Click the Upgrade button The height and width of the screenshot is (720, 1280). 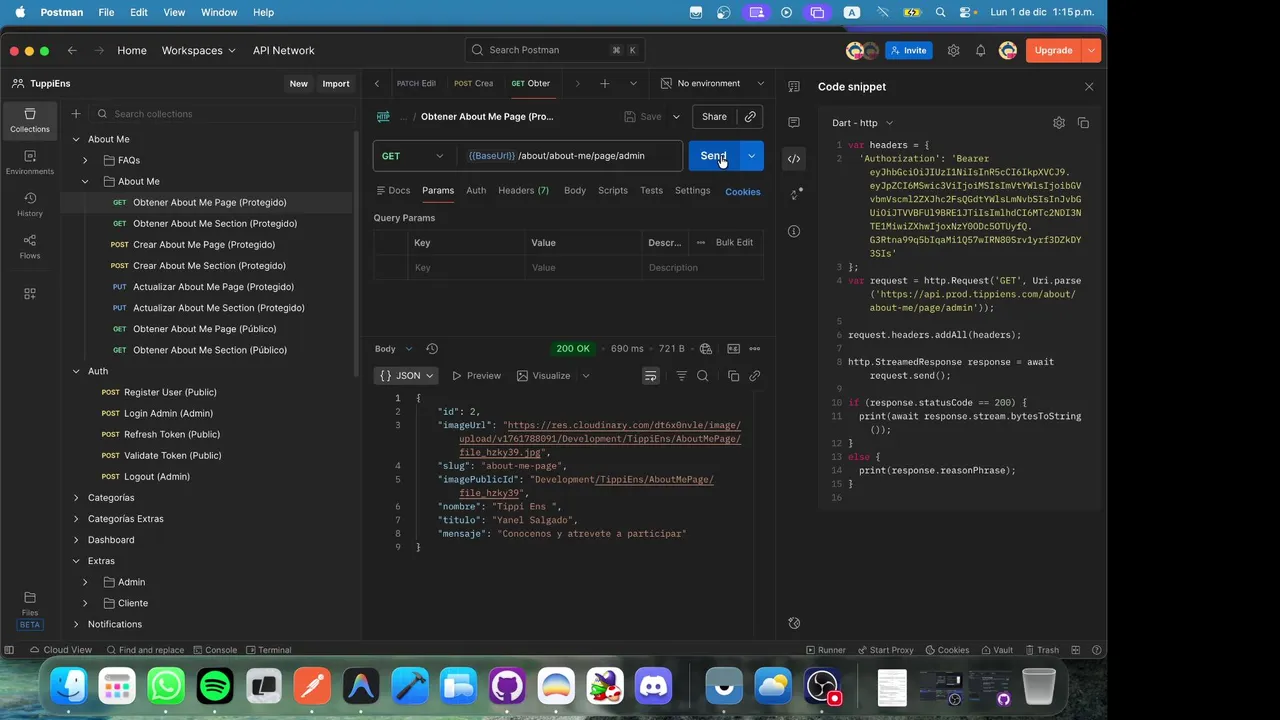[1053, 50]
